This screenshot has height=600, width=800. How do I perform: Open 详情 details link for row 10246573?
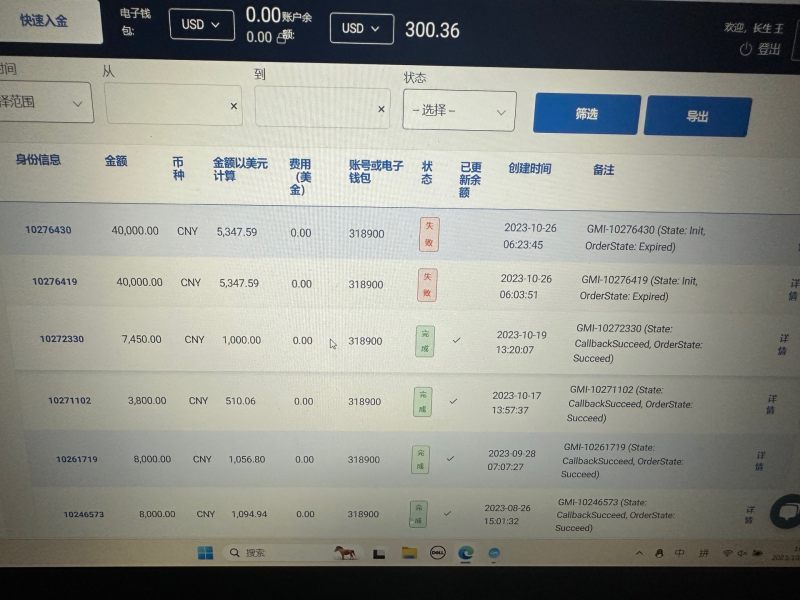tap(749, 515)
